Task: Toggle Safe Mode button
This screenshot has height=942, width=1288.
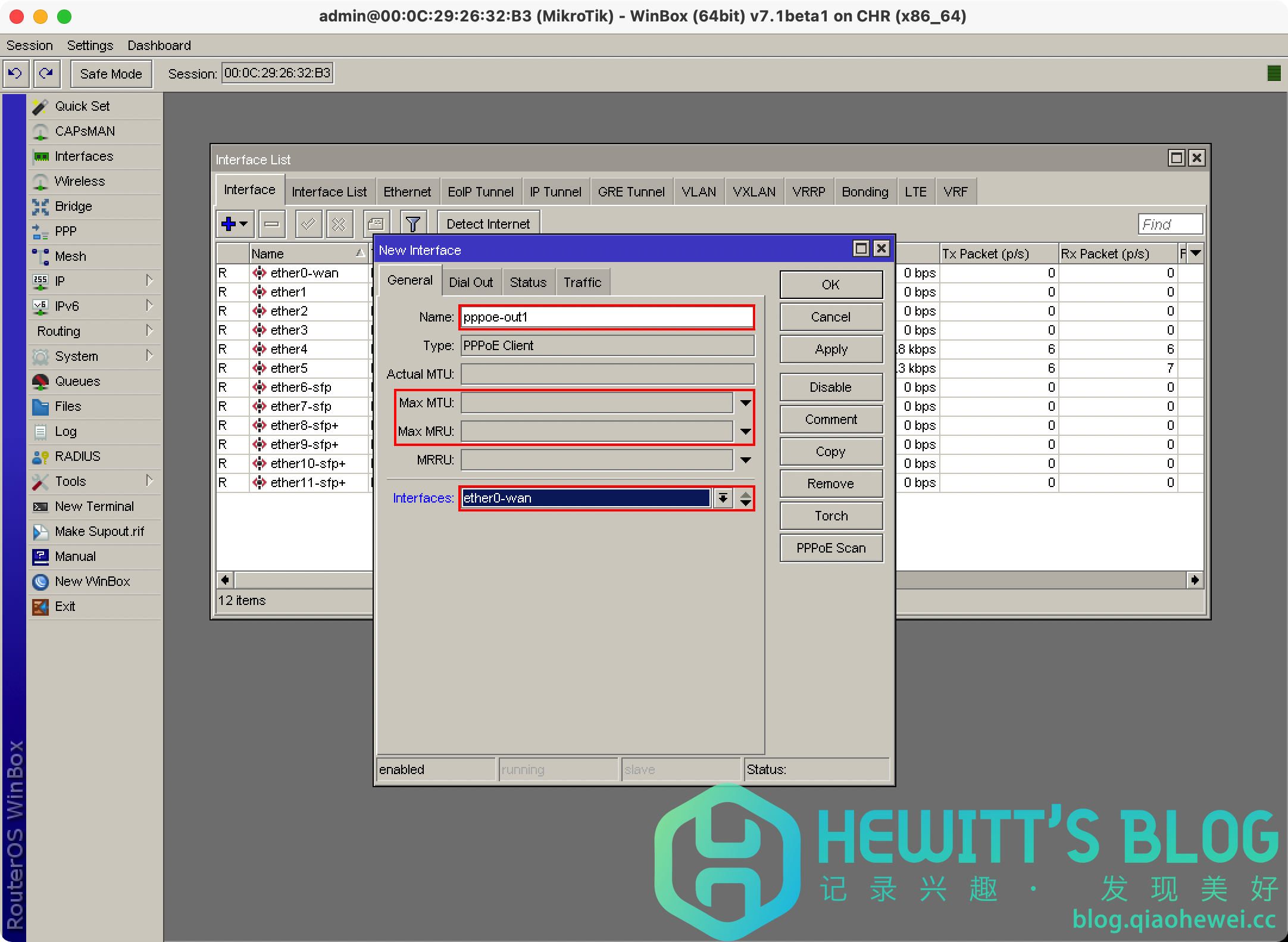Action: click(111, 74)
